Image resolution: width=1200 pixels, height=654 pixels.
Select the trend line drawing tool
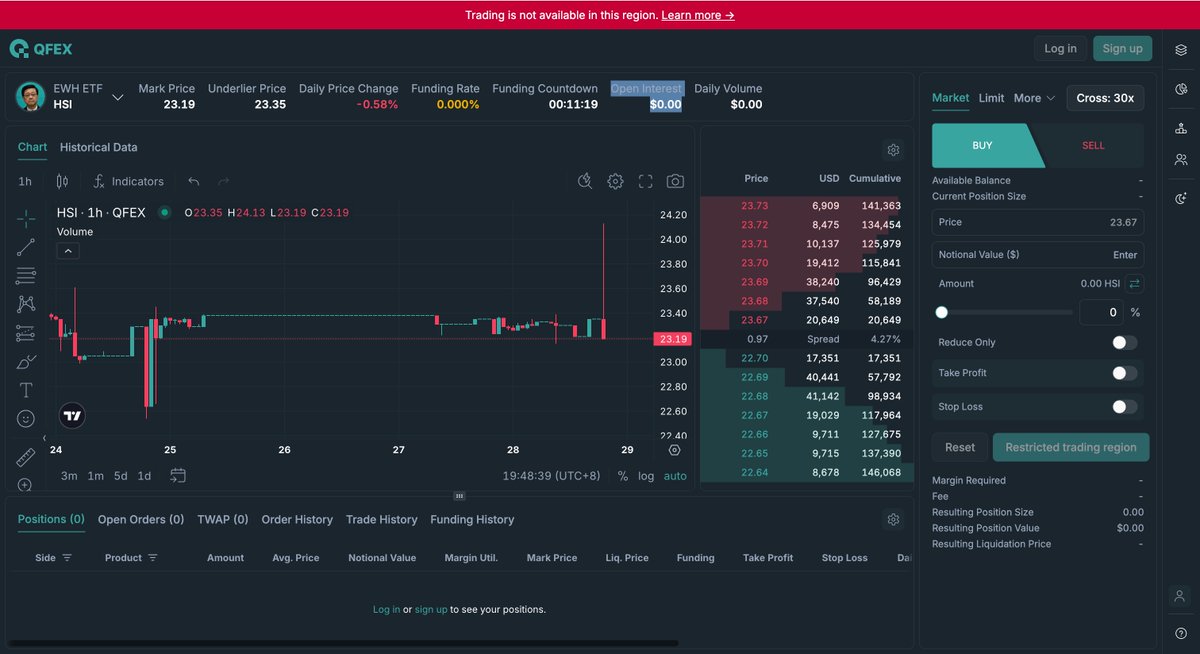[x=26, y=247]
